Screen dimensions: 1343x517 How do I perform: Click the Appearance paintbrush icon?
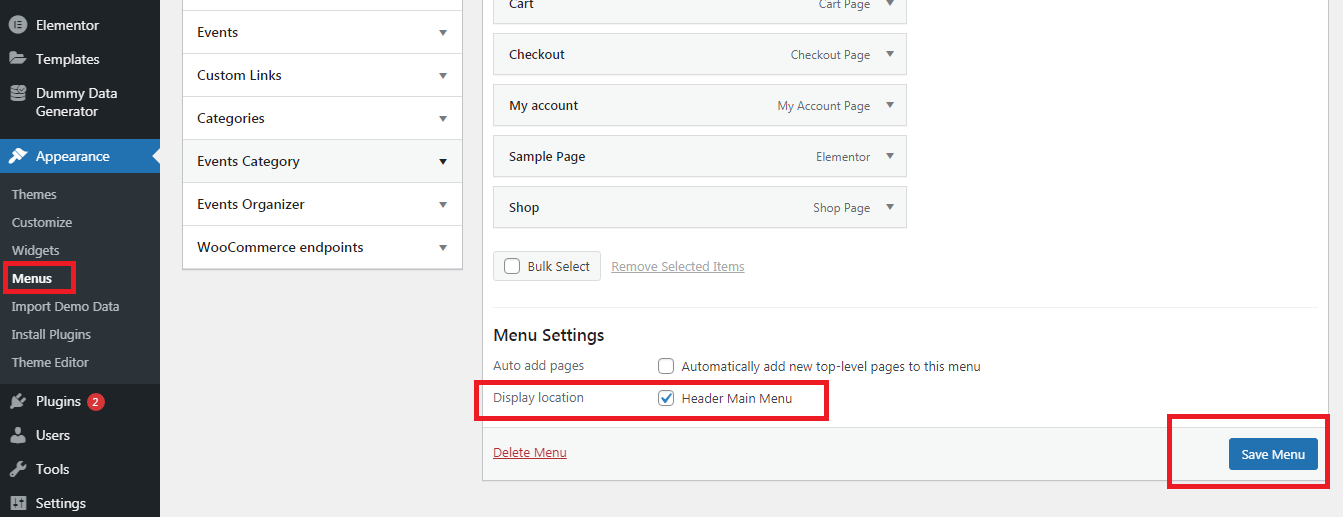pos(18,156)
